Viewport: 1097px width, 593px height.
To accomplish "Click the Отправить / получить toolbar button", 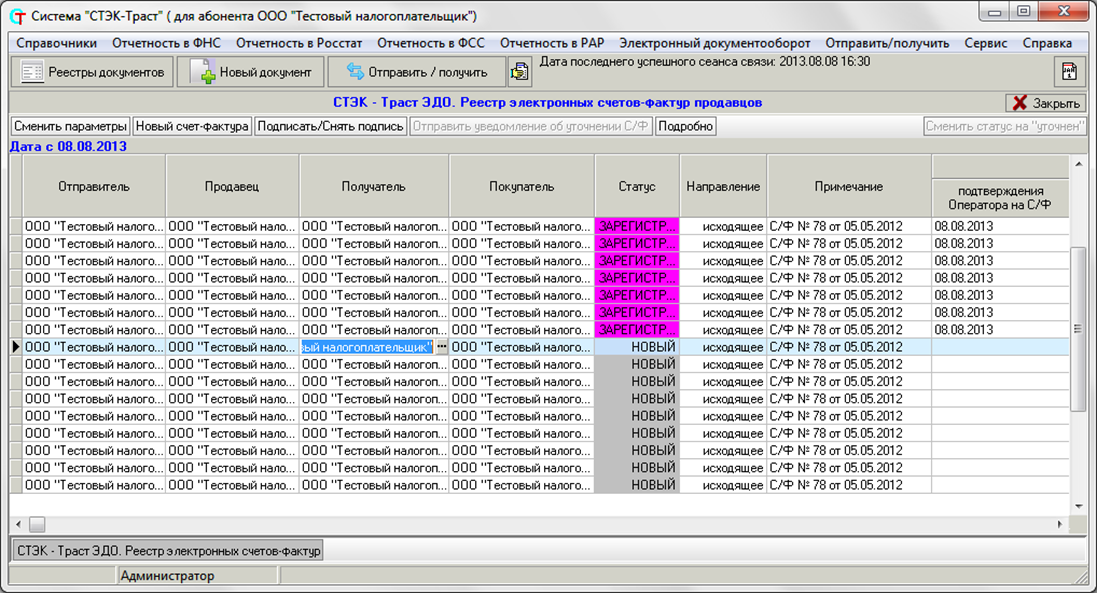I will tap(416, 72).
